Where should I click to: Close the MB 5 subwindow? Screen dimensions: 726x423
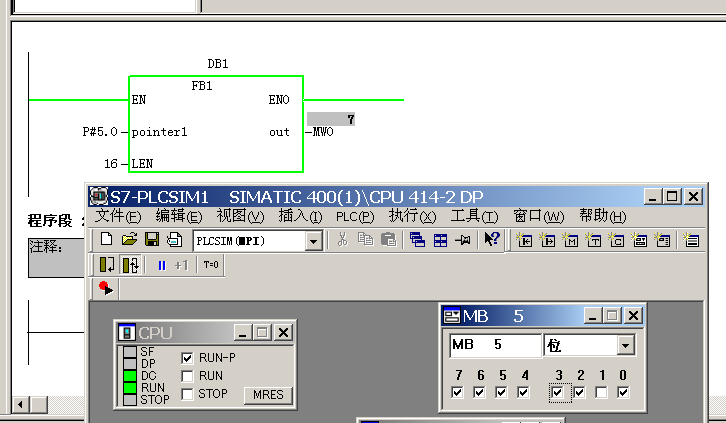click(x=633, y=316)
